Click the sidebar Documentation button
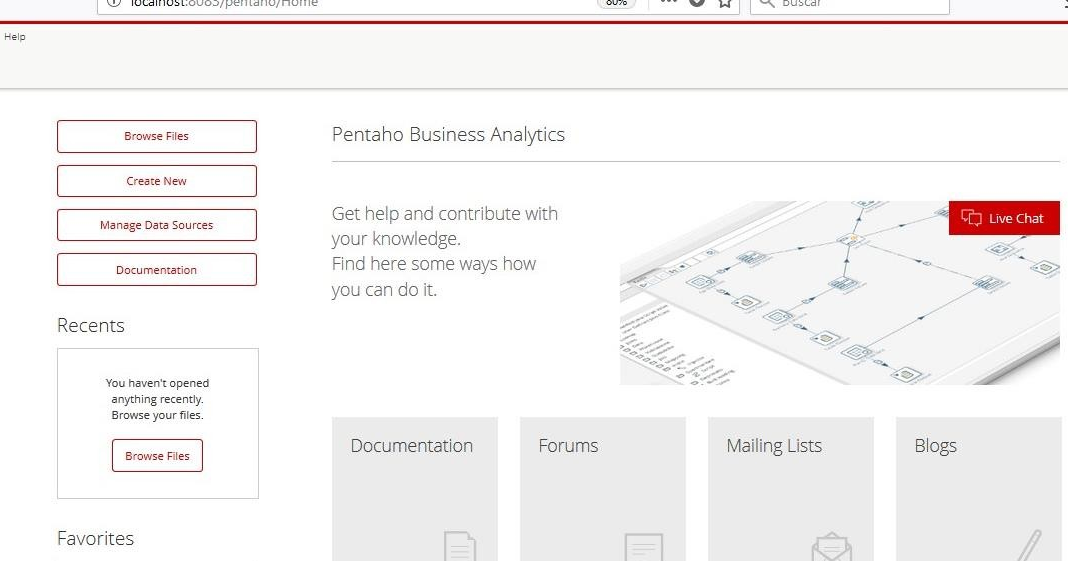 157,270
